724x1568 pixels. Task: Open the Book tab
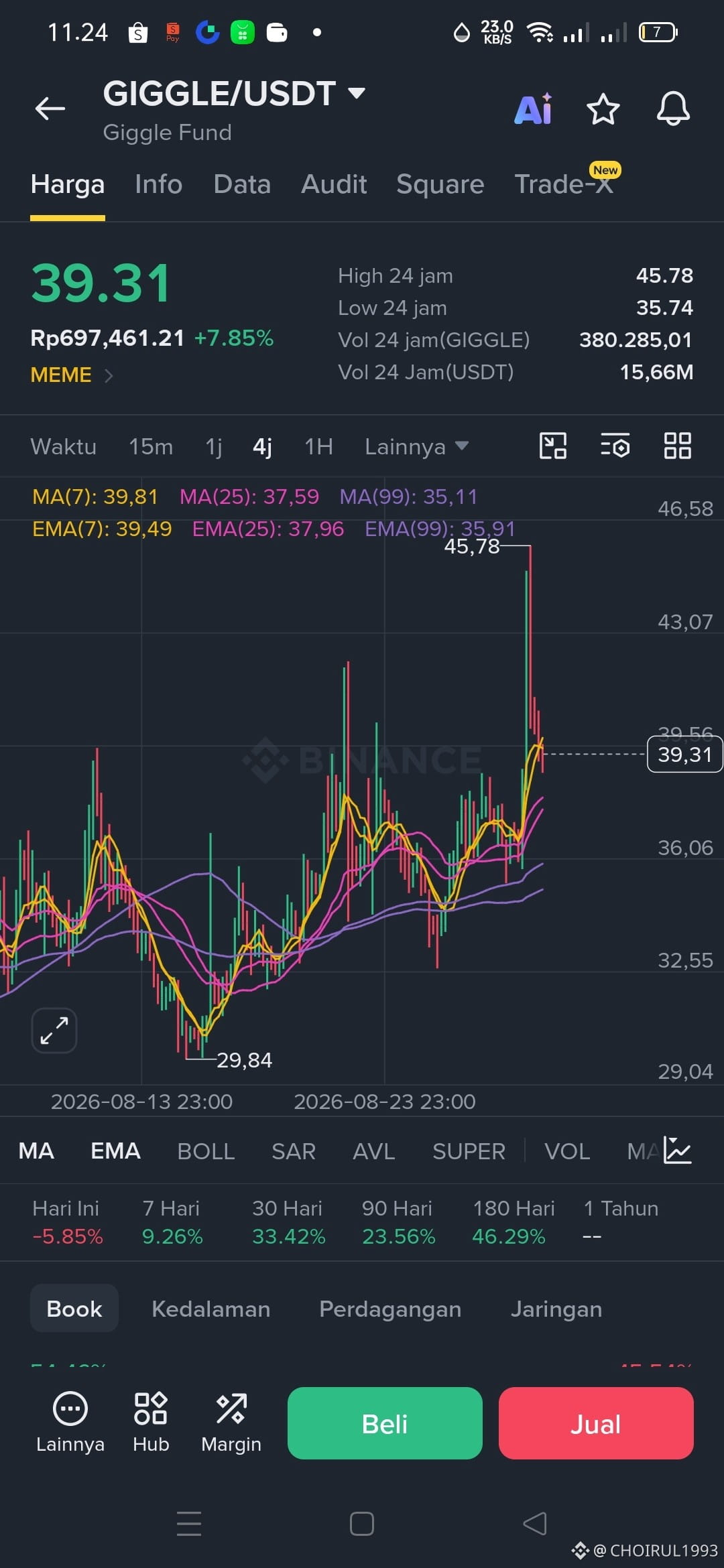[74, 1309]
